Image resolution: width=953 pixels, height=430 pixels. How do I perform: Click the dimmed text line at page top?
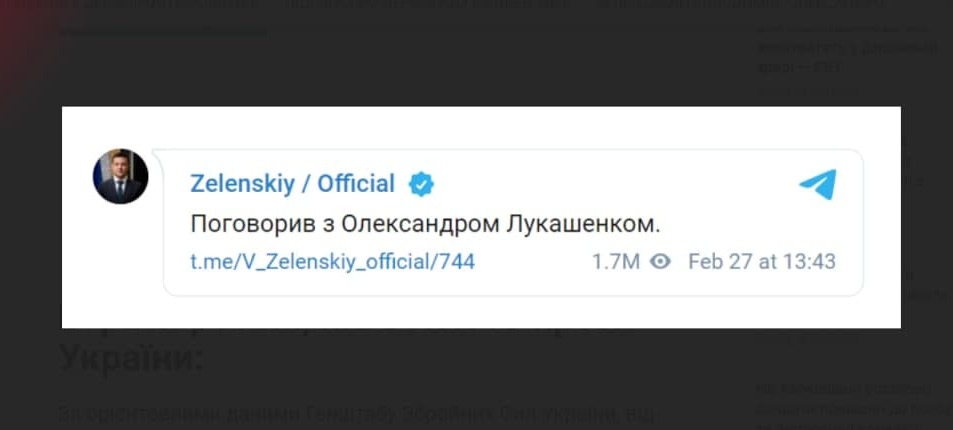450,5
